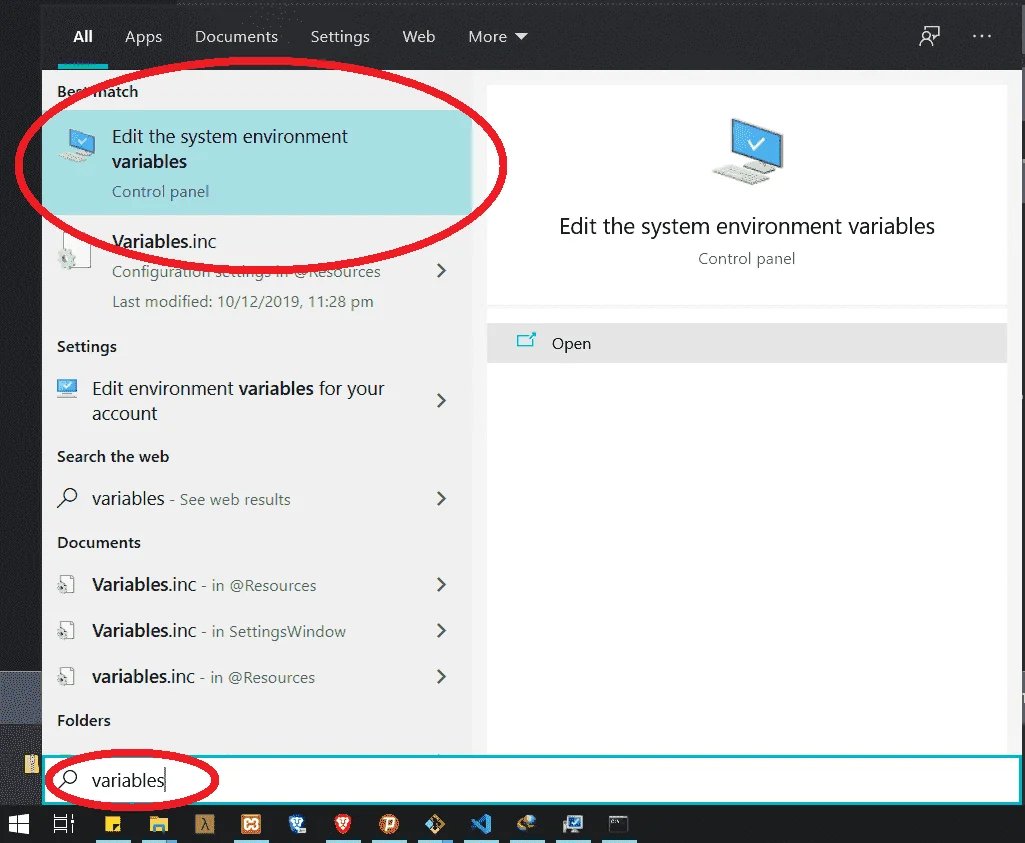Expand 'Edit environment variables for your account' arrow
This screenshot has height=843, width=1025.
(x=441, y=401)
